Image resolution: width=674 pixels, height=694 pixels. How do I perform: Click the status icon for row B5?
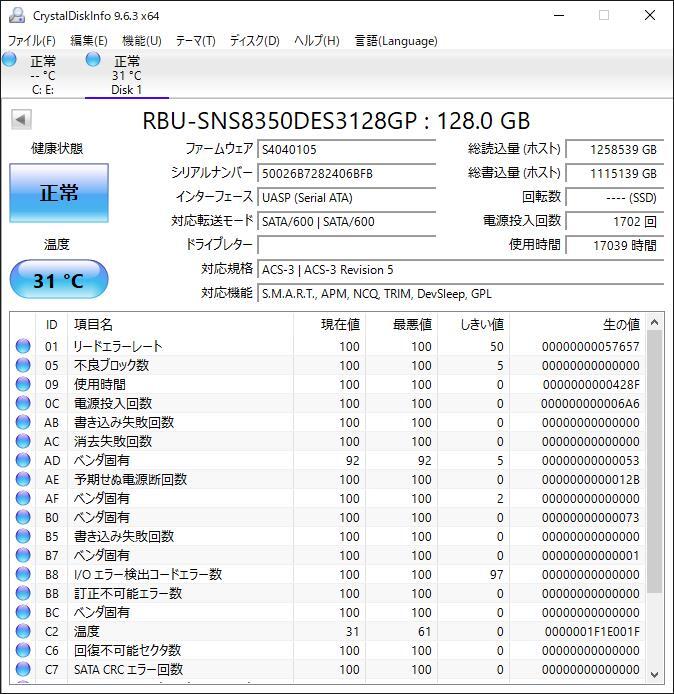tap(23, 536)
